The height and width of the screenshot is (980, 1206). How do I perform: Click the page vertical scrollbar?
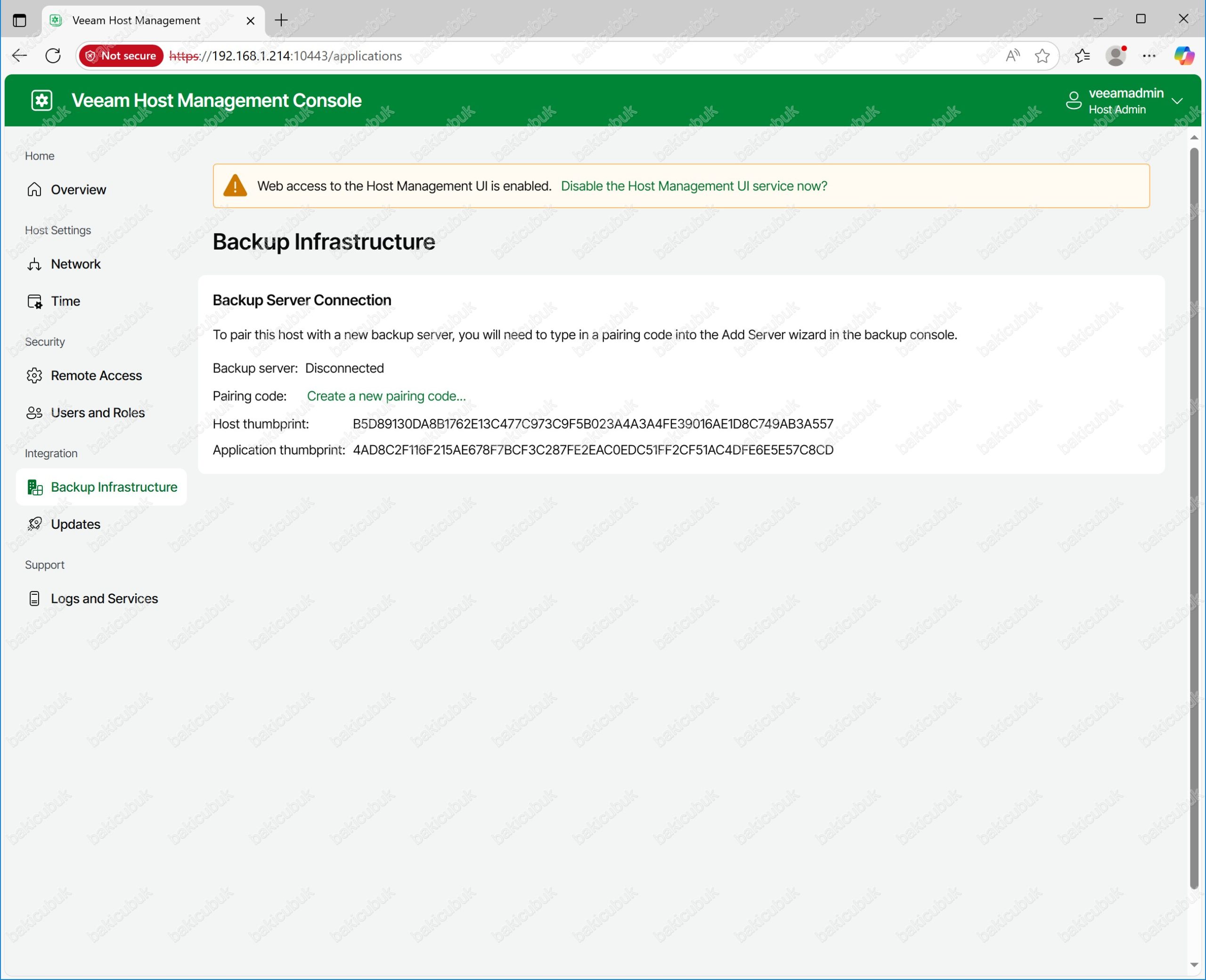coord(1194,518)
